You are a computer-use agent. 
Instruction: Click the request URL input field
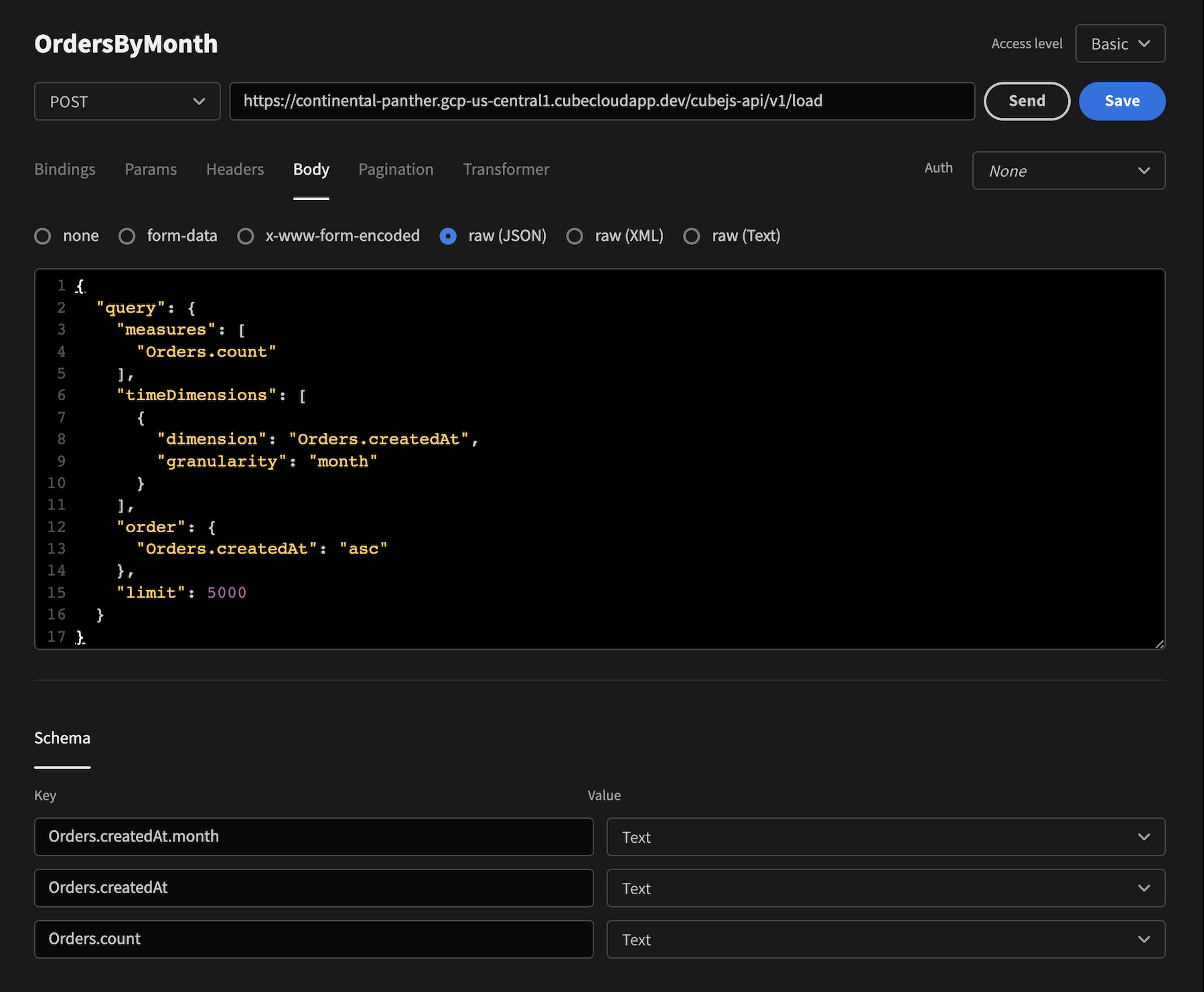(601, 101)
